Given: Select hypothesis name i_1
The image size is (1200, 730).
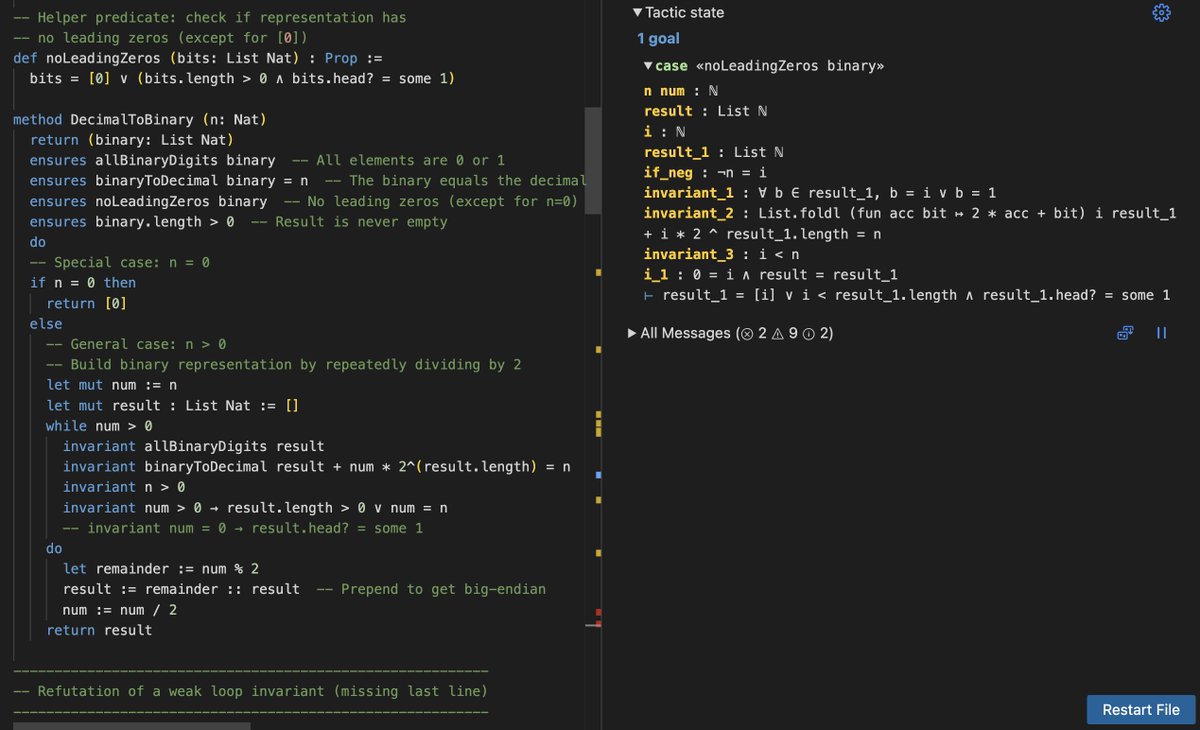Looking at the screenshot, I should 656,274.
